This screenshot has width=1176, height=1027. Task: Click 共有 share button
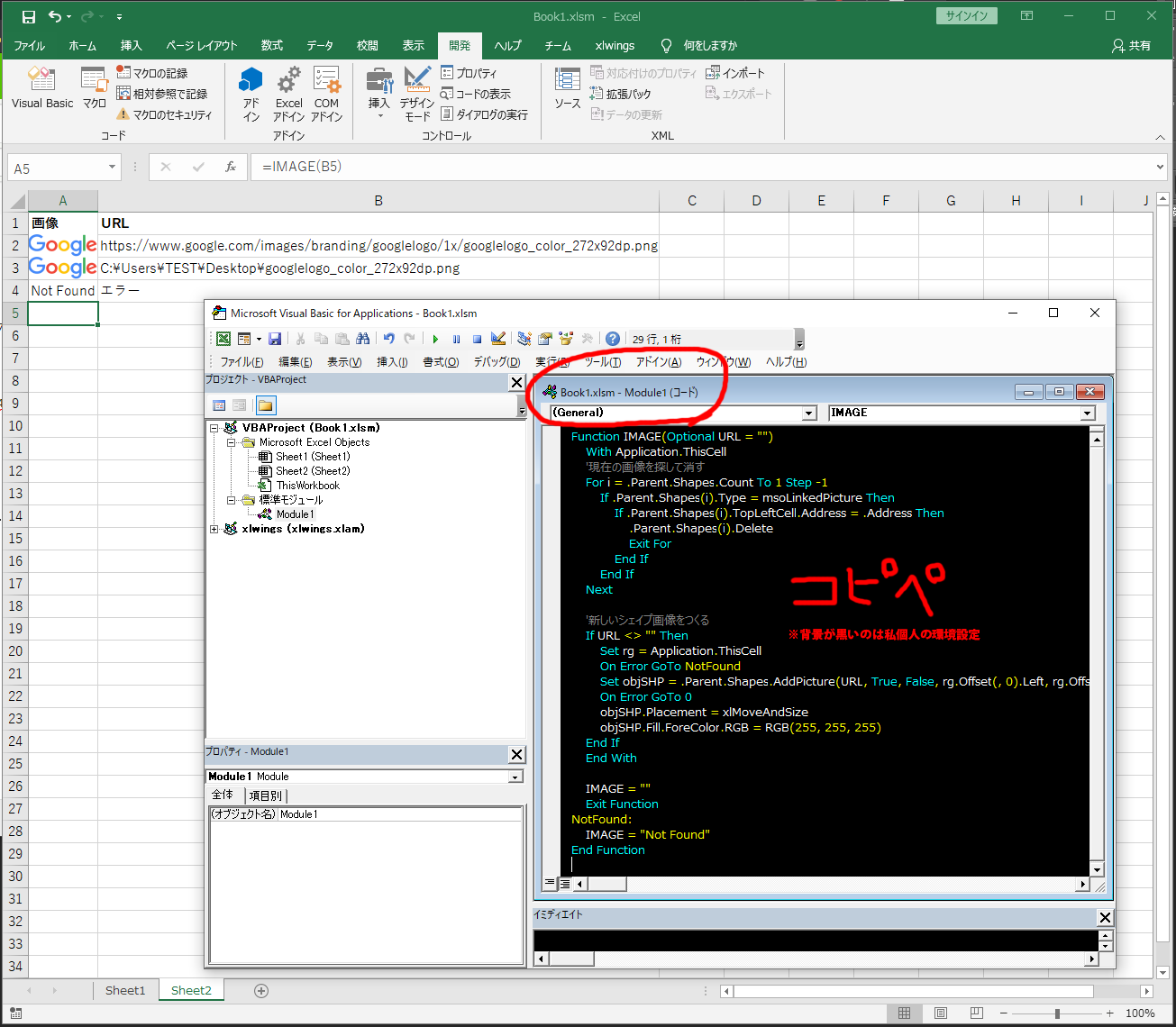click(x=1132, y=46)
